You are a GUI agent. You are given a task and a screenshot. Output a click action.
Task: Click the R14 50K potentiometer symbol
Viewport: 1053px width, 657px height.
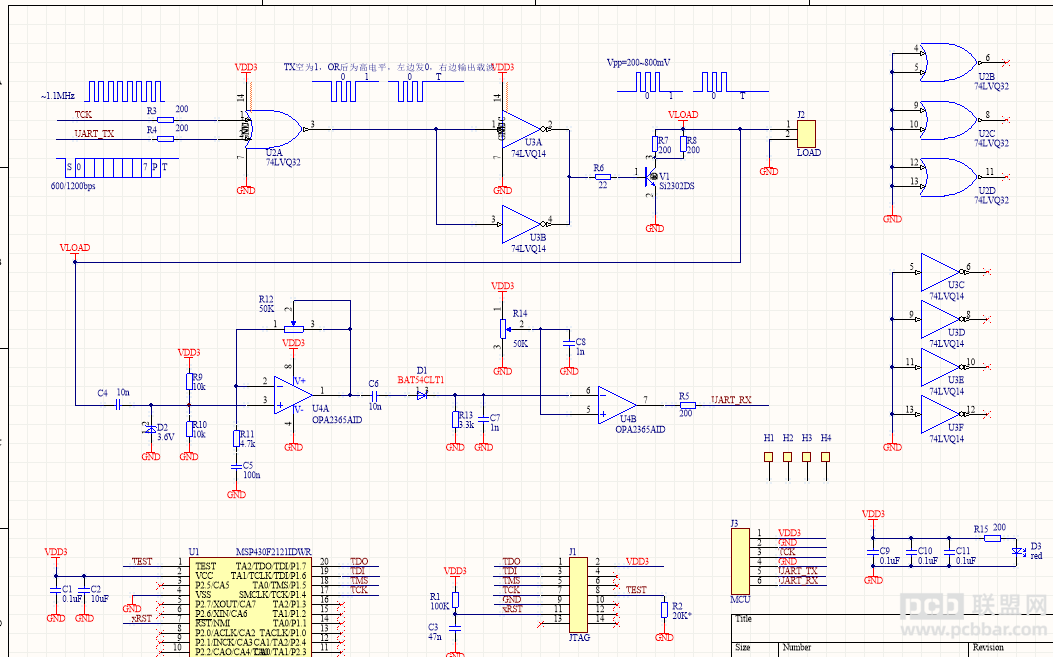coord(503,328)
